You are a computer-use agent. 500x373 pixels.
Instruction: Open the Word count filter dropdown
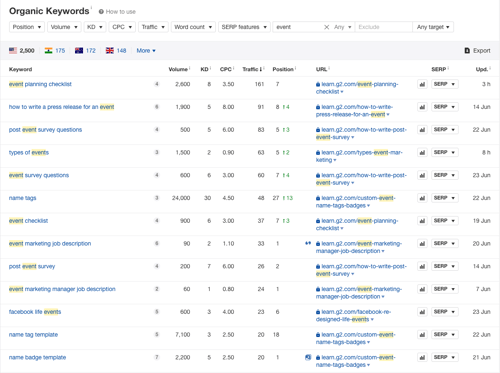click(x=193, y=27)
